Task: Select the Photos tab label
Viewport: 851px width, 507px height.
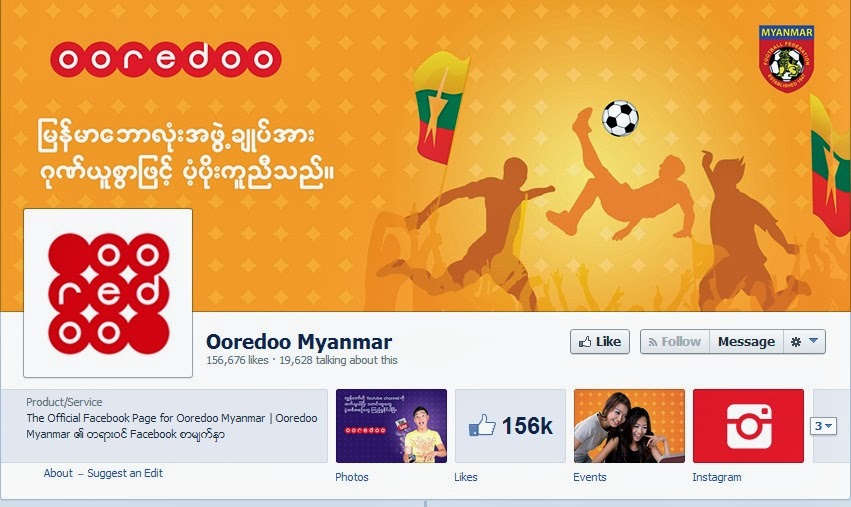Action: pyautogui.click(x=352, y=477)
